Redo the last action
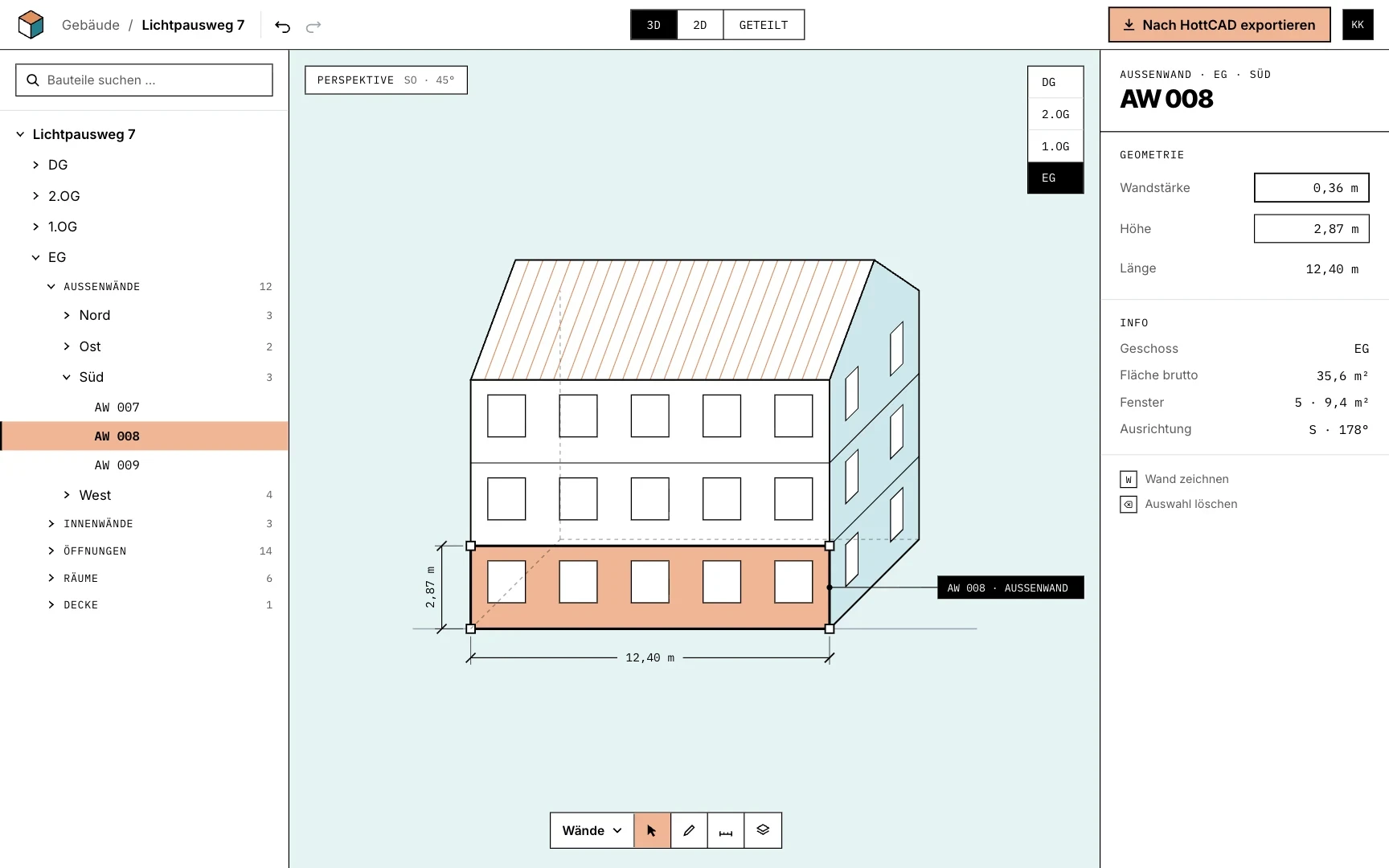Viewport: 1389px width, 868px height. click(x=313, y=27)
